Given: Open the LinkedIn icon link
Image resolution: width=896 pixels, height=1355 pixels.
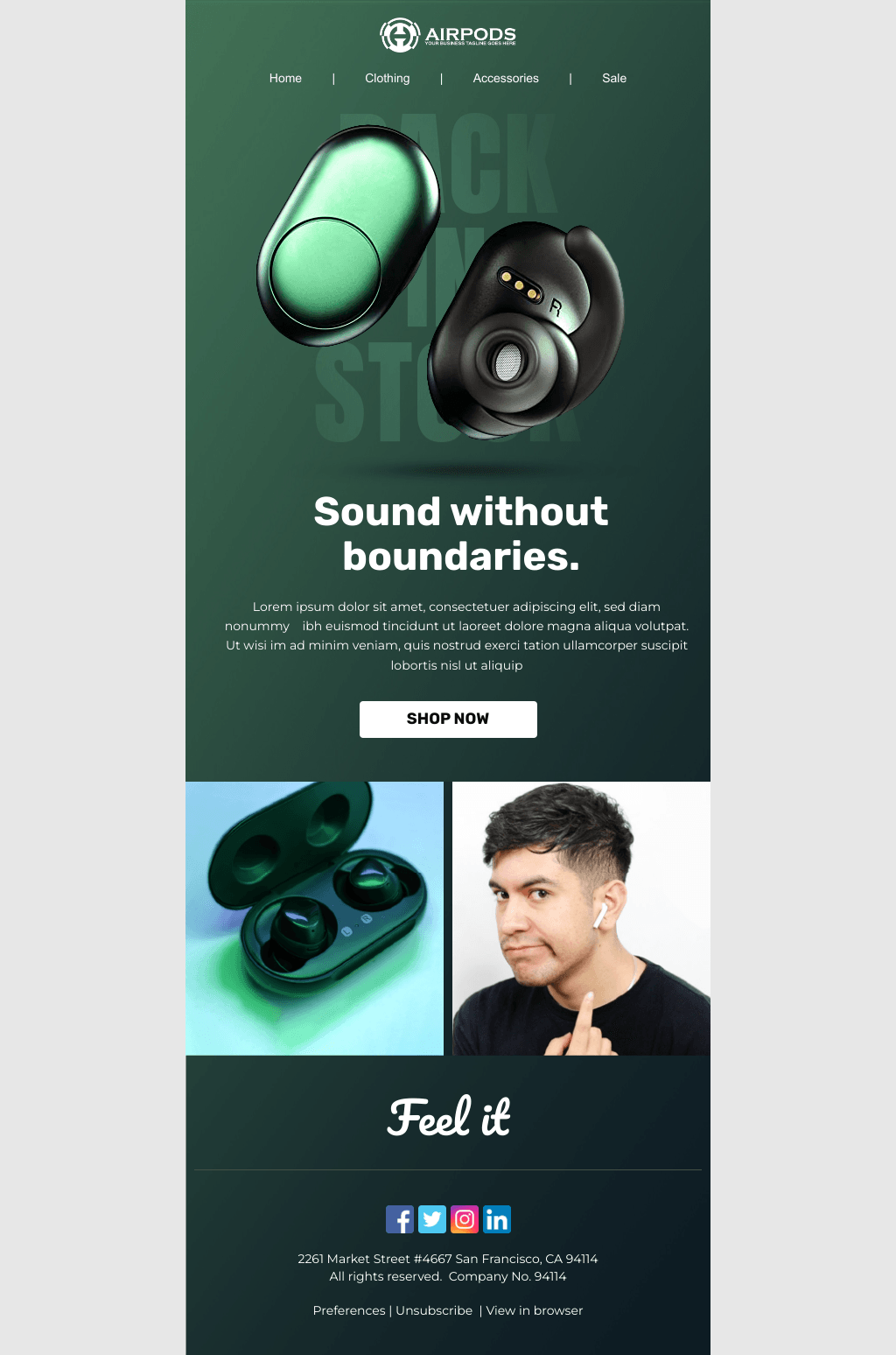Looking at the screenshot, I should [497, 1219].
